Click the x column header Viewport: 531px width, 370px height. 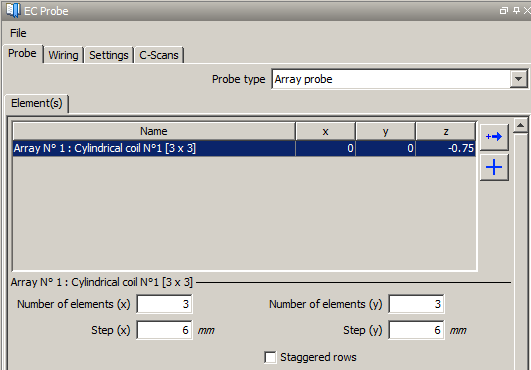pos(325,131)
